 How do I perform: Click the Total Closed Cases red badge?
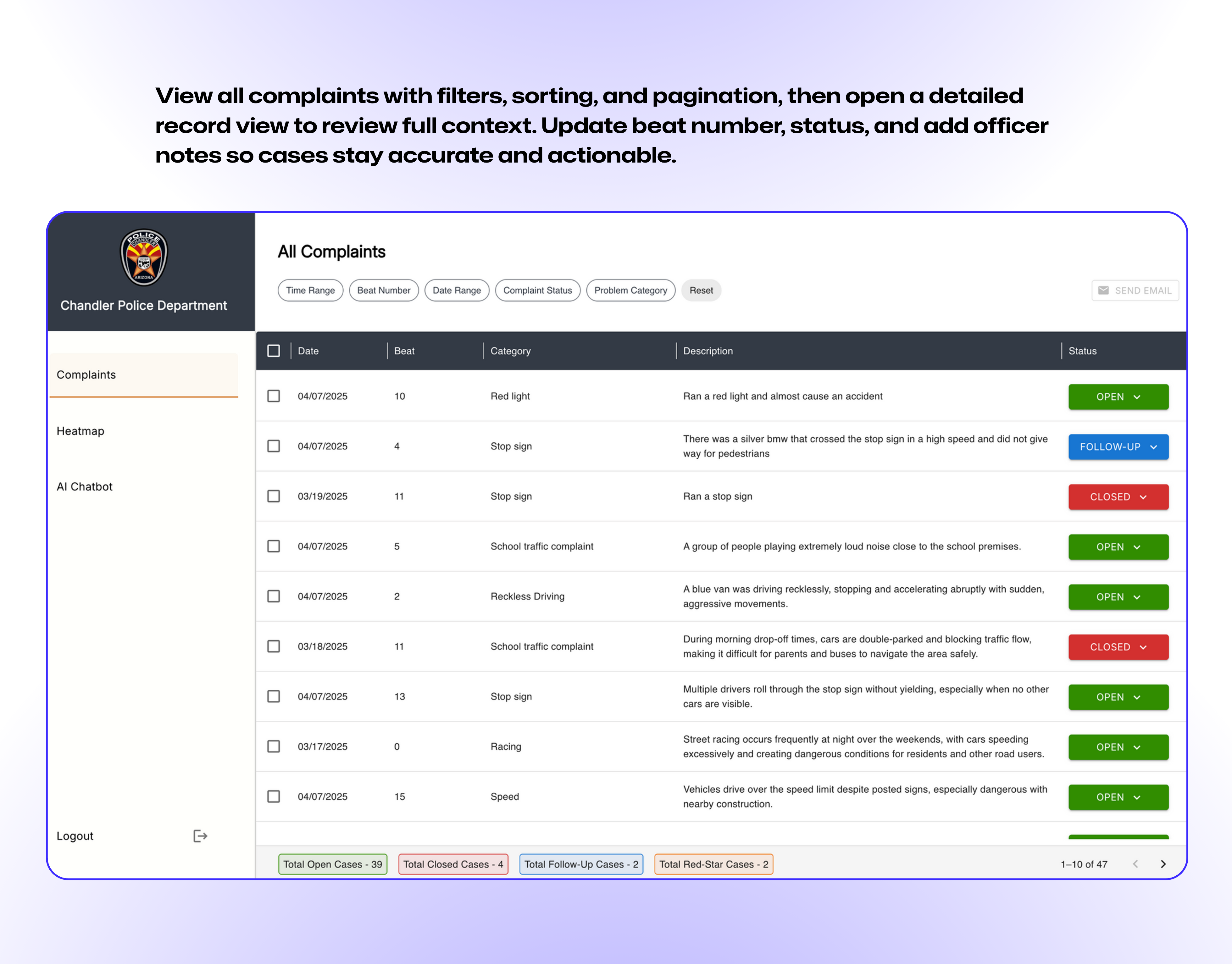pos(453,864)
